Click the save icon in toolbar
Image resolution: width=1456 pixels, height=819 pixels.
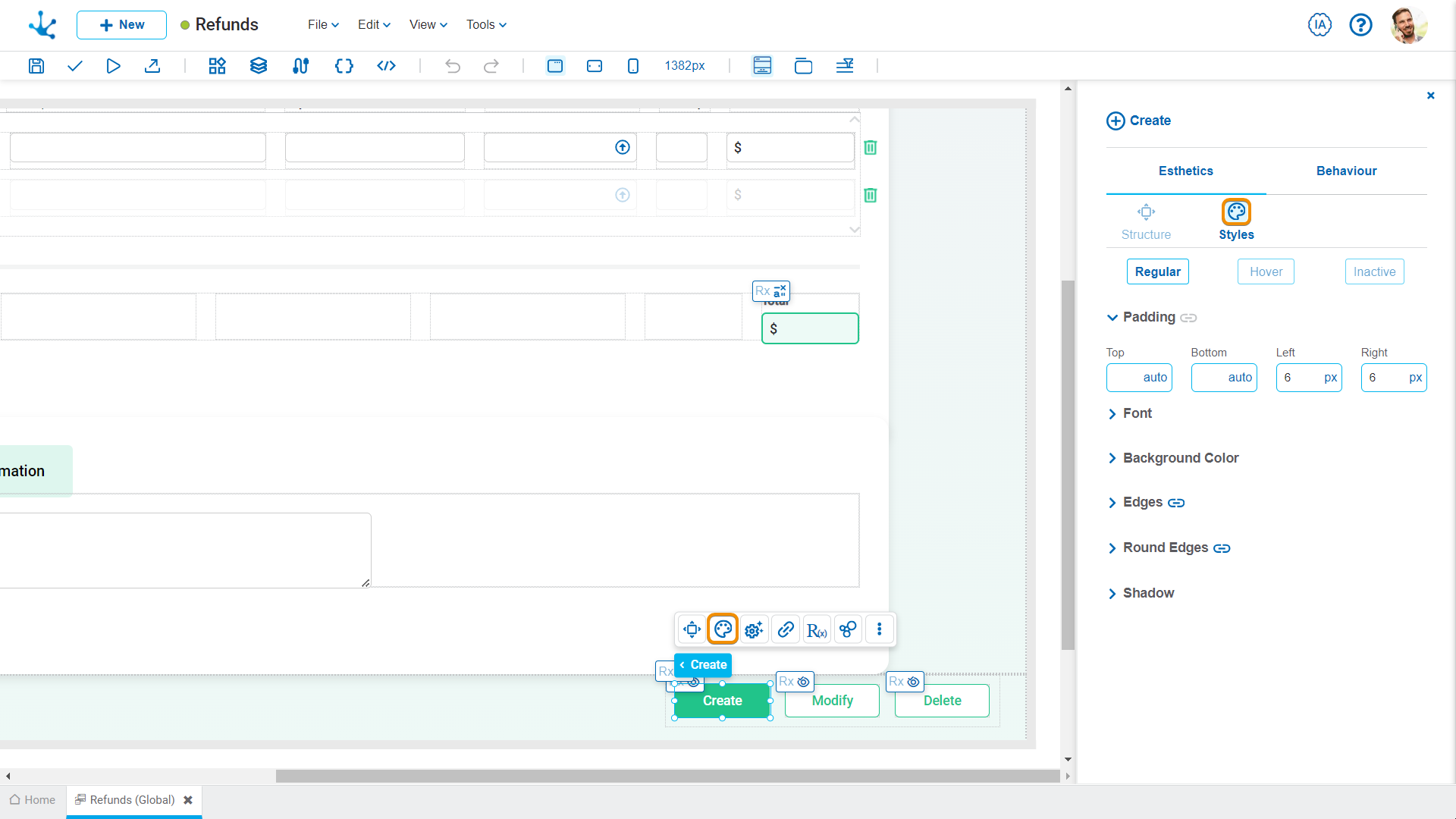coord(36,66)
